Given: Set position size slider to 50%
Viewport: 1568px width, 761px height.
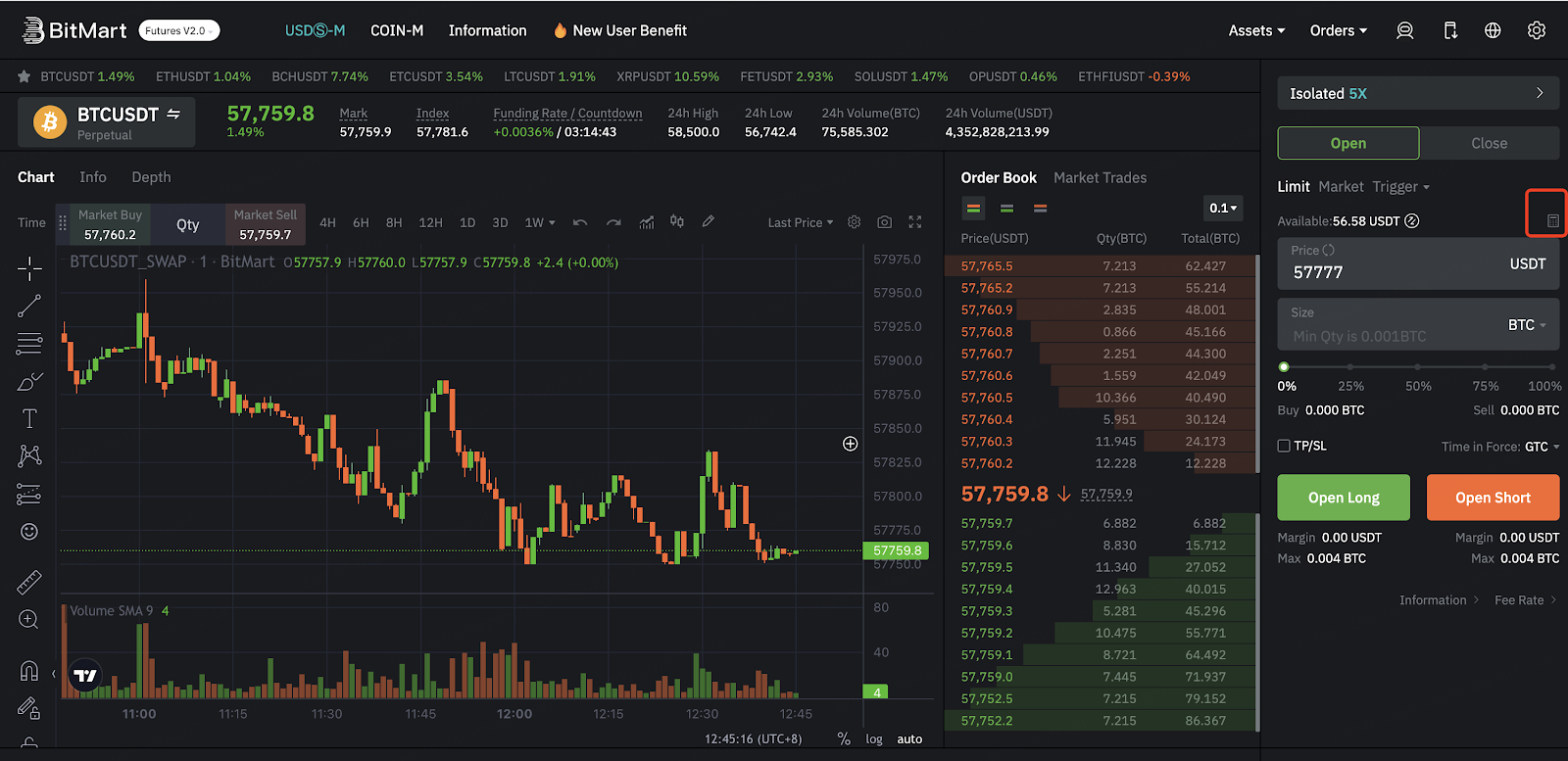Looking at the screenshot, I should [x=1418, y=367].
